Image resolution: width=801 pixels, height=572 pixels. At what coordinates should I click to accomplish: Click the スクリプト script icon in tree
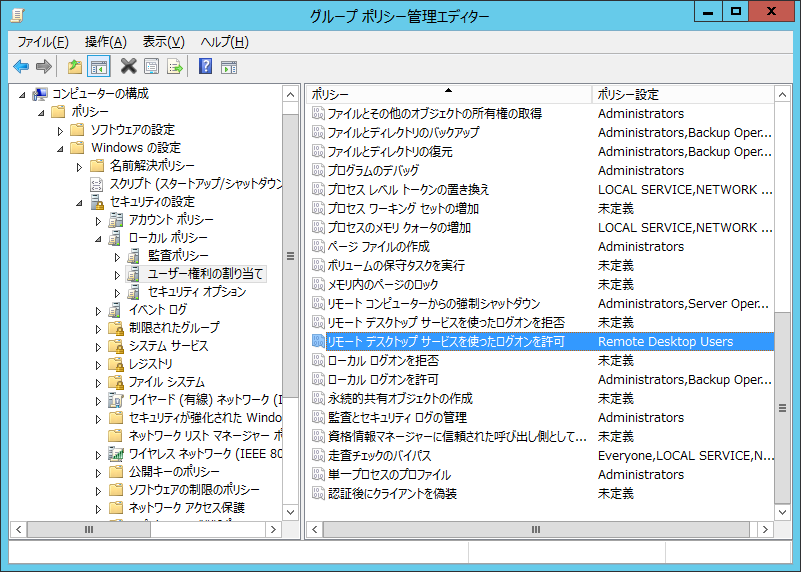coord(97,184)
